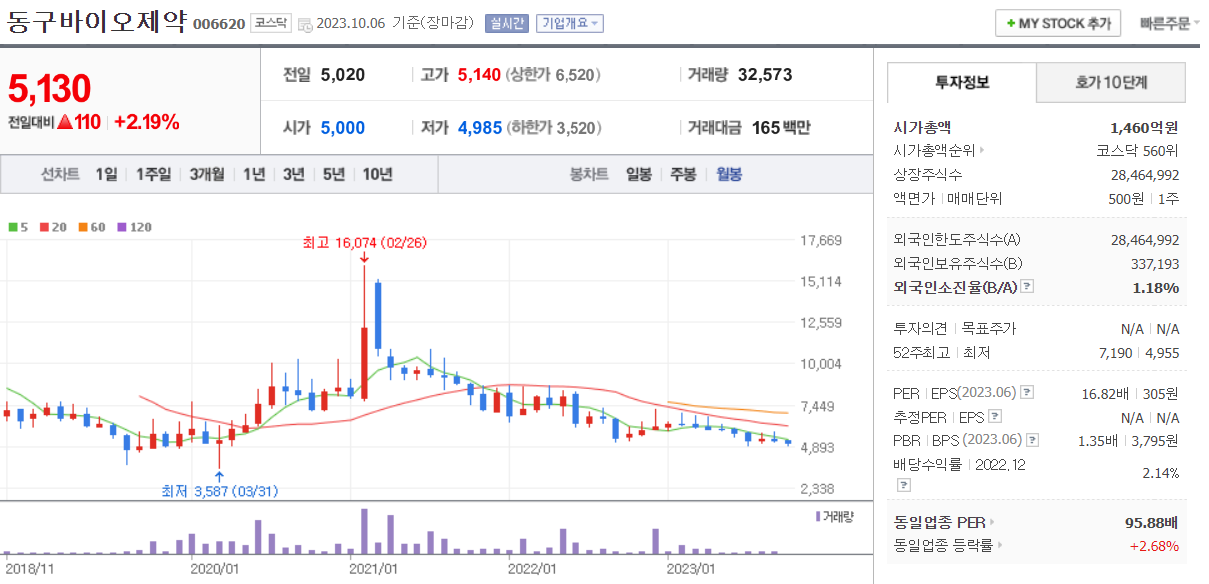1209x584 pixels.
Task: Click the 고가 value 5,140
Action: pos(478,75)
